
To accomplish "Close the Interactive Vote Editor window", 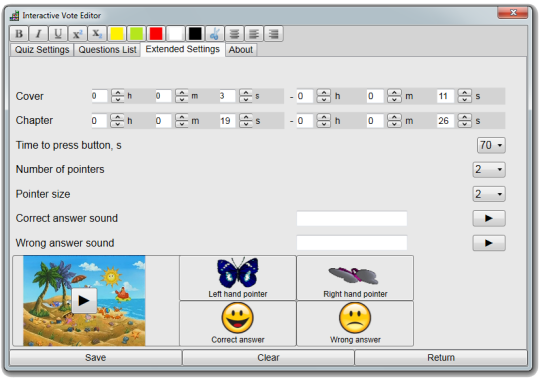I will pyautogui.click(x=513, y=13).
